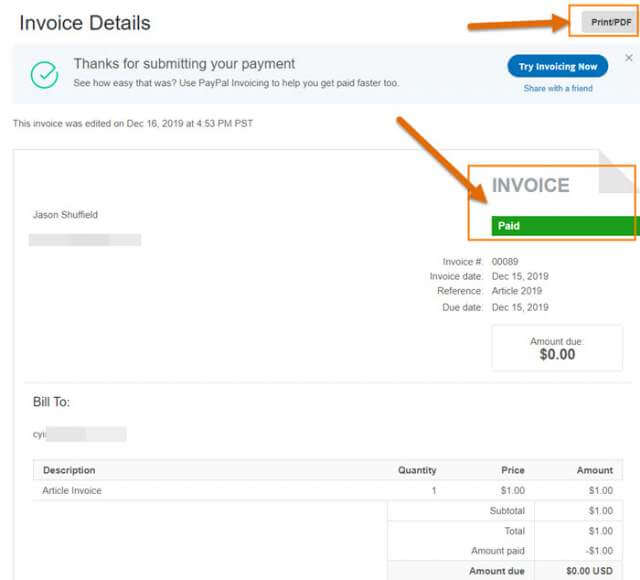Click the Description column header
640x580 pixels.
point(69,470)
